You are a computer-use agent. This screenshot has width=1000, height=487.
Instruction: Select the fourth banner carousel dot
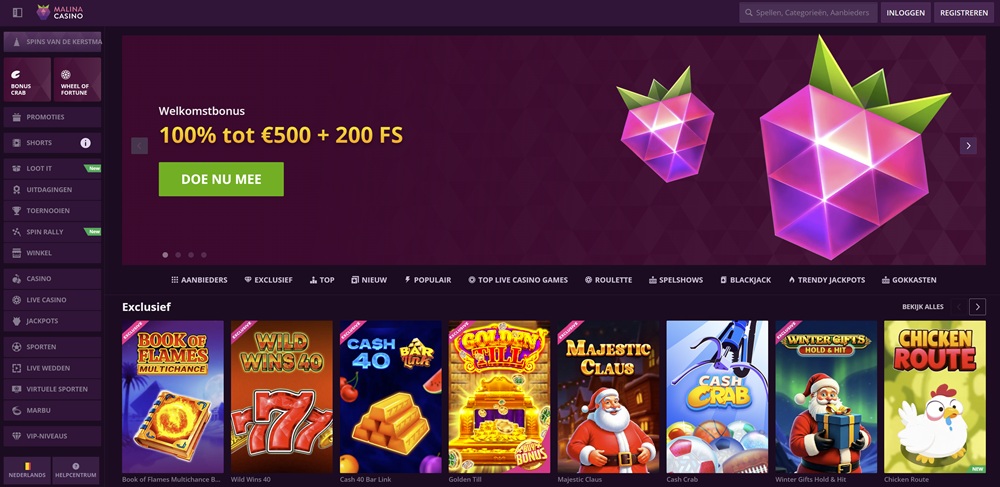coord(203,255)
